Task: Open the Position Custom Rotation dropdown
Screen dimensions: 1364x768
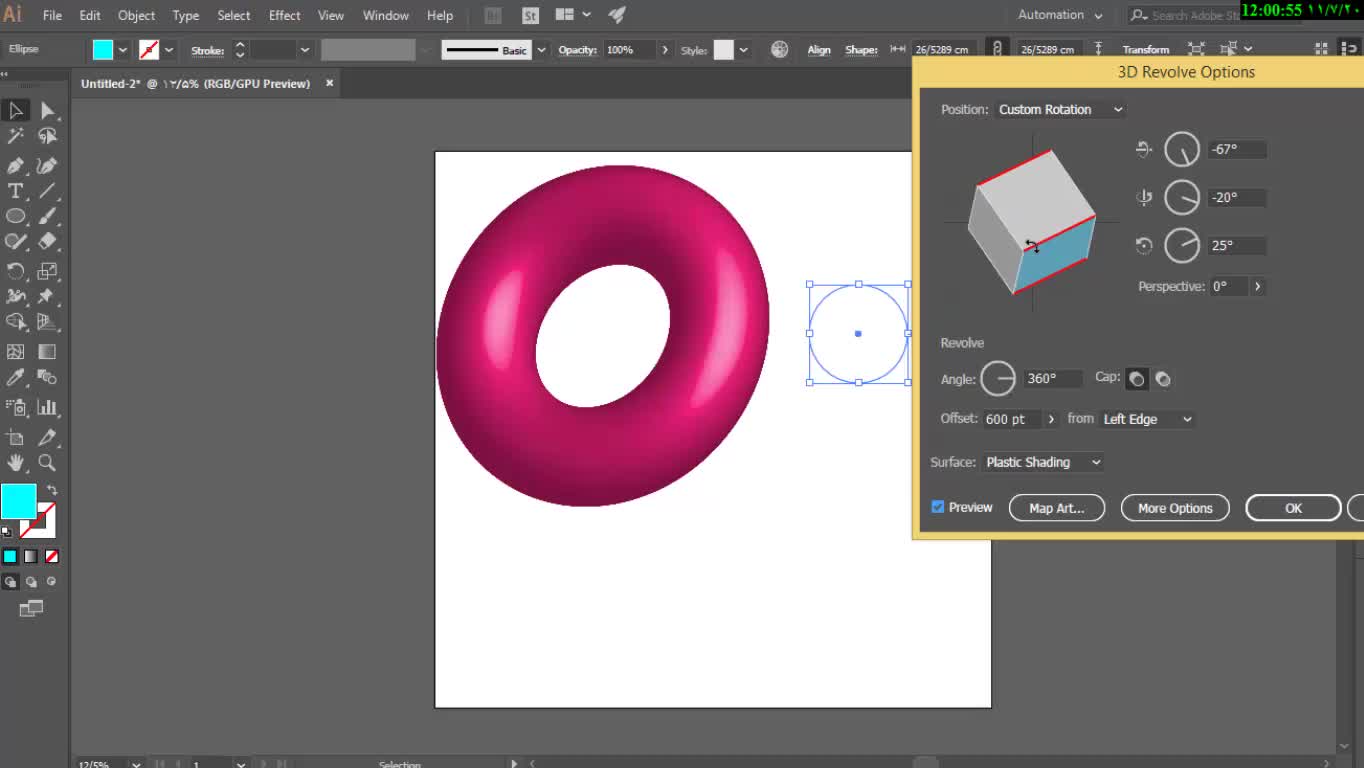Action: pos(1060,110)
